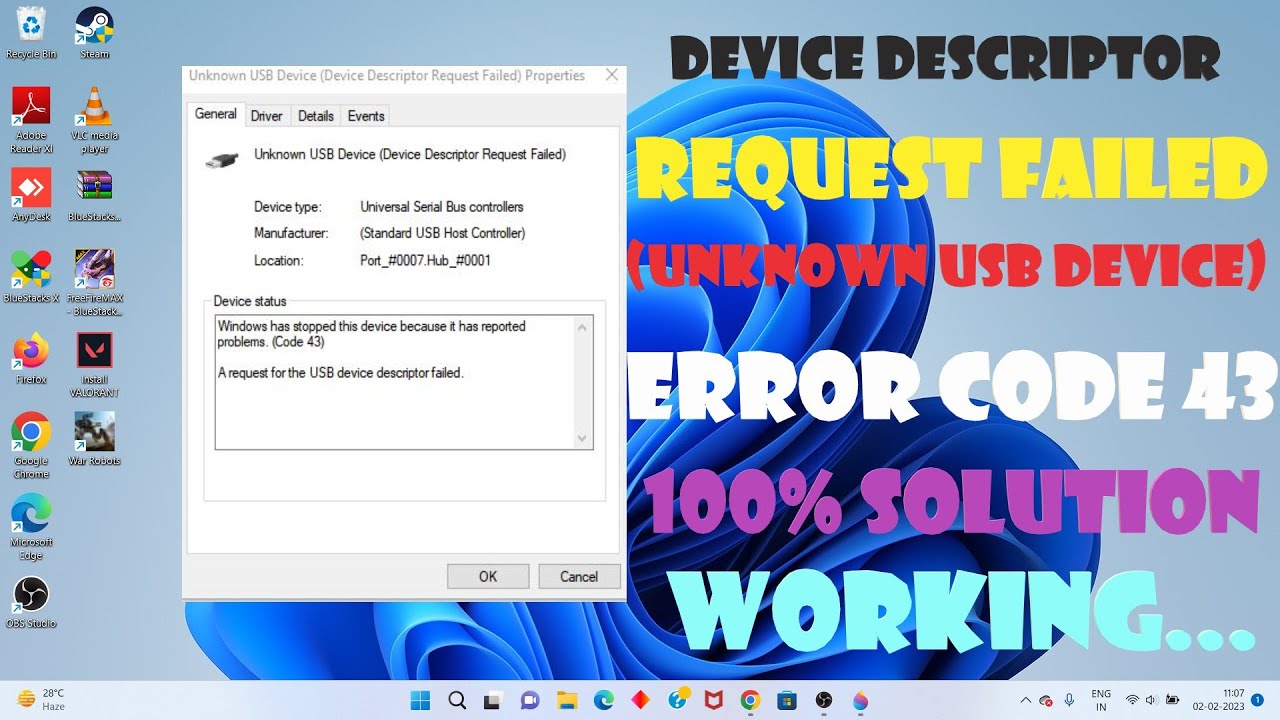Open Microsoft Edge desktop shortcut

click(31, 527)
